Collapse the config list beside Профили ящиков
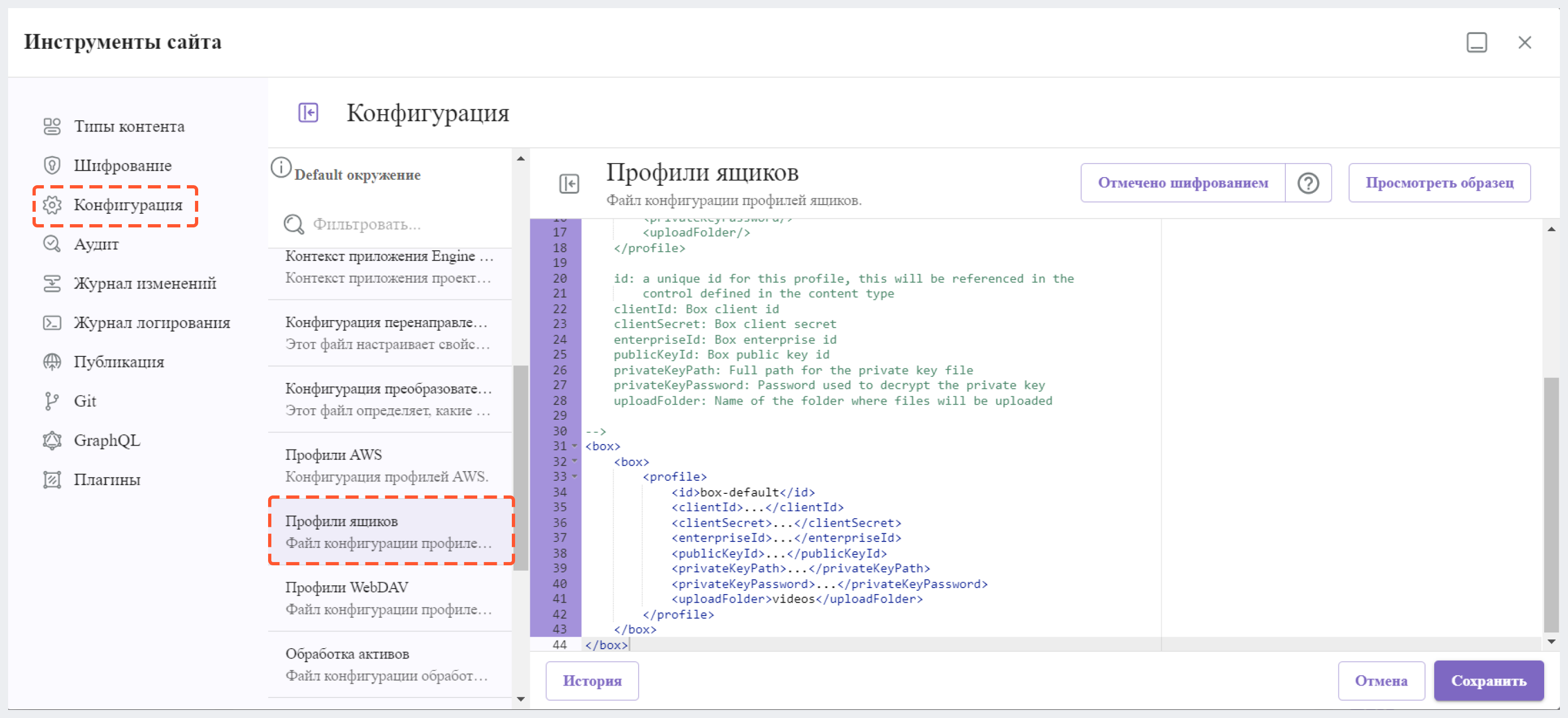This screenshot has height=718, width=1568. pos(569,184)
